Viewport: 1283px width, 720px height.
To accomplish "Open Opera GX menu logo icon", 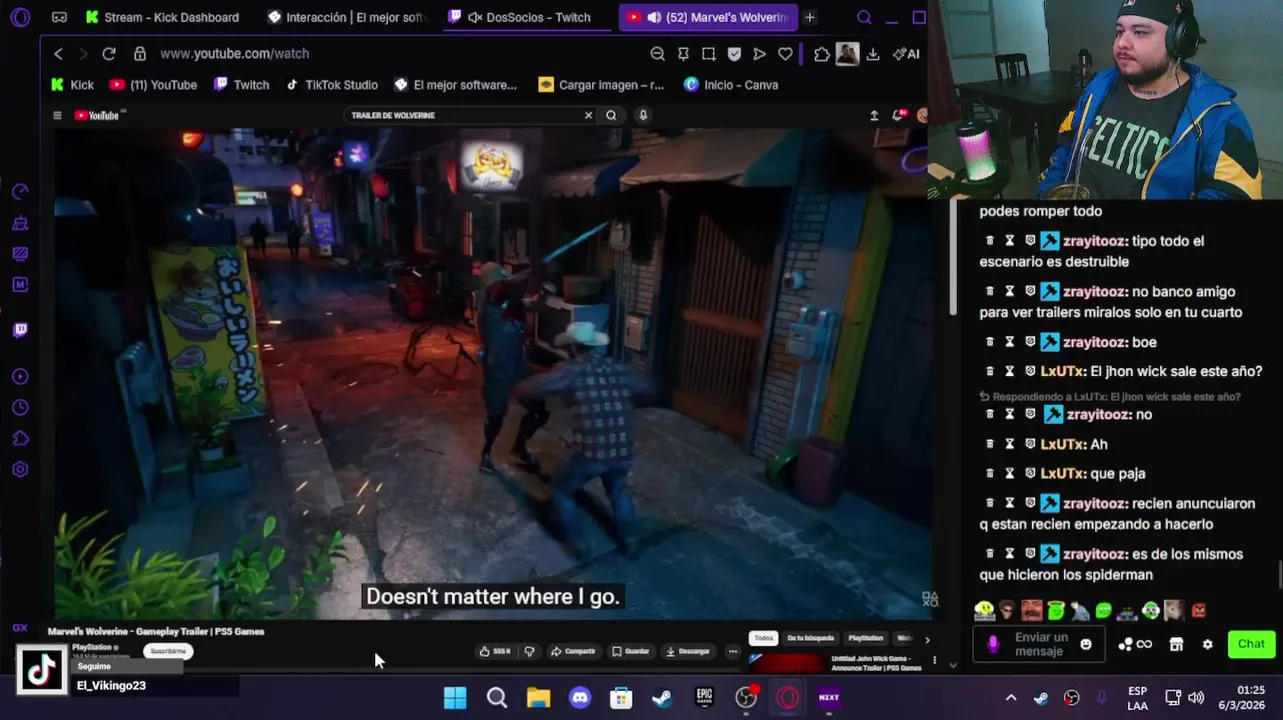I will click(20, 17).
